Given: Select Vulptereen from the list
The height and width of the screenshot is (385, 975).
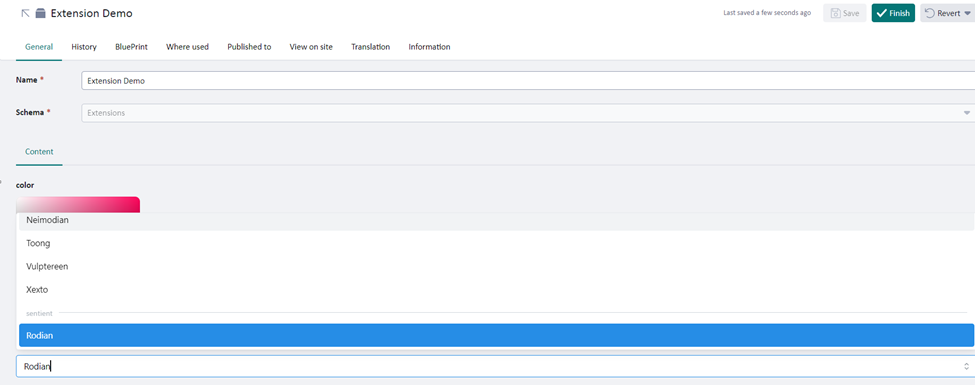Looking at the screenshot, I should click(496, 266).
